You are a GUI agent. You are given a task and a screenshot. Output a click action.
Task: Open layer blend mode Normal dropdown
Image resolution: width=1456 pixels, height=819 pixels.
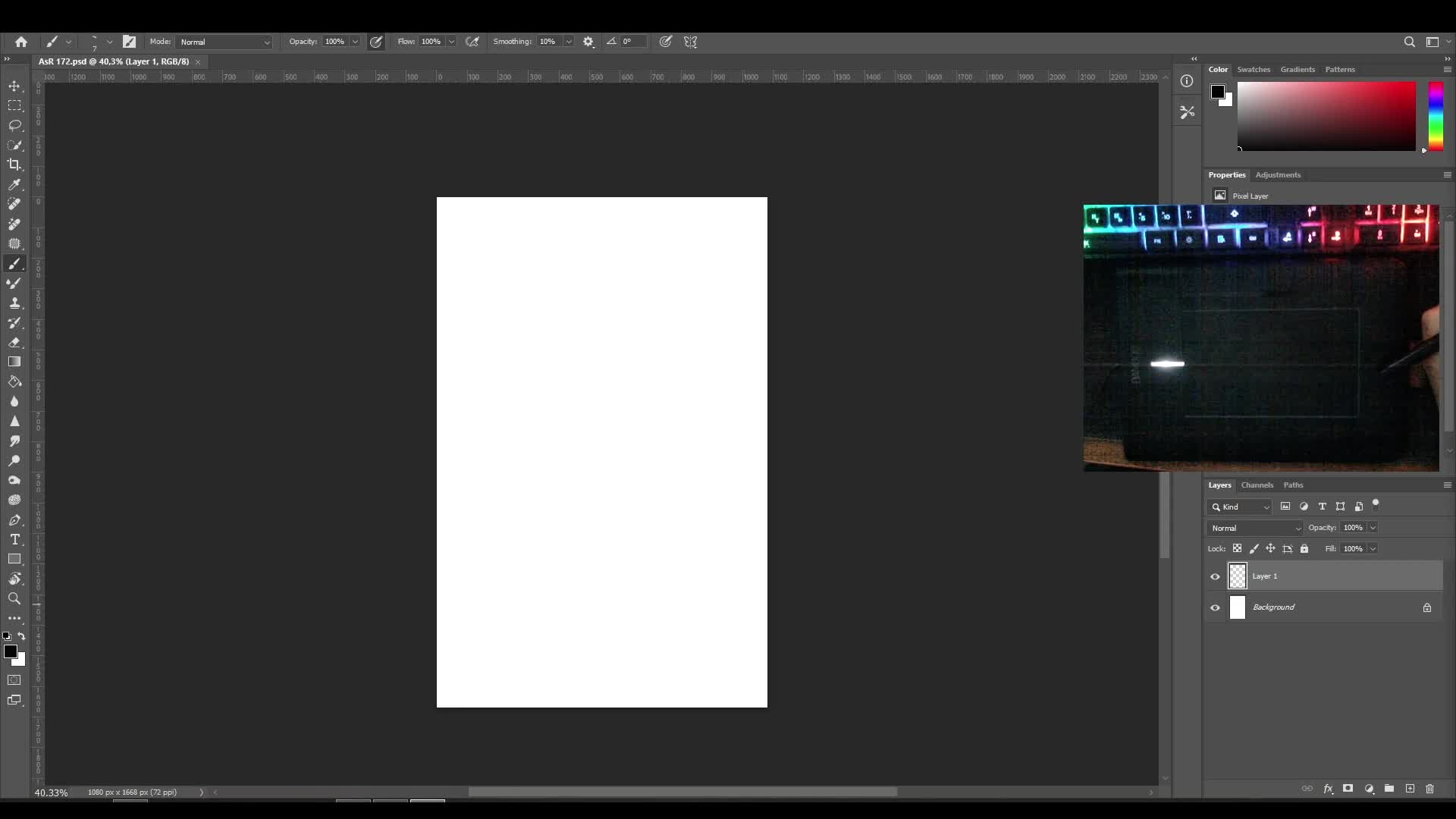tap(1255, 528)
